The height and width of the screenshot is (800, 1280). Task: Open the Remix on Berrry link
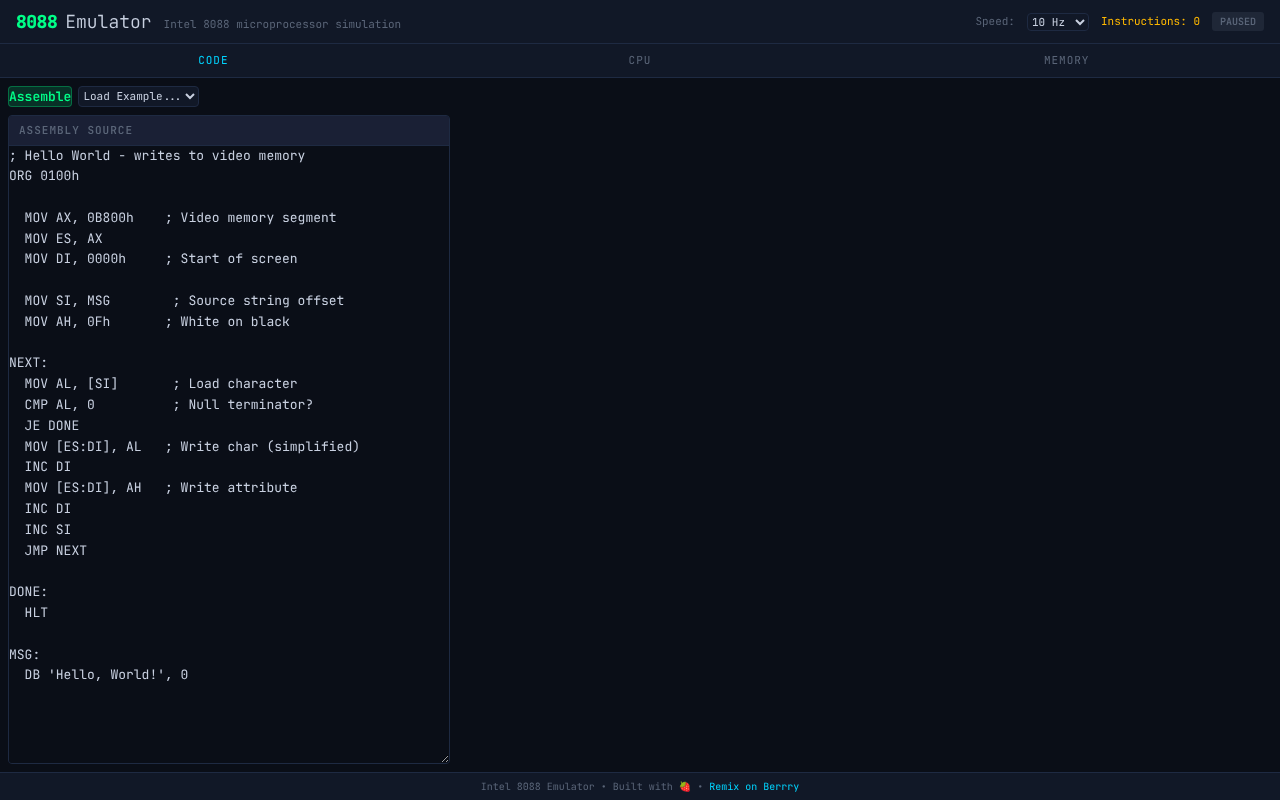(754, 787)
